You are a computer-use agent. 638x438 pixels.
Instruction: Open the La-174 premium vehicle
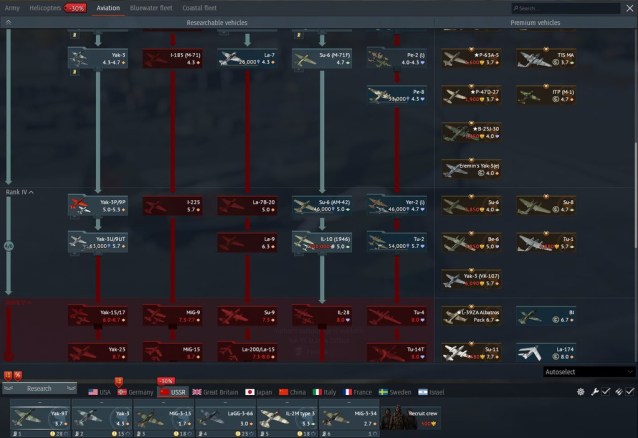point(545,352)
